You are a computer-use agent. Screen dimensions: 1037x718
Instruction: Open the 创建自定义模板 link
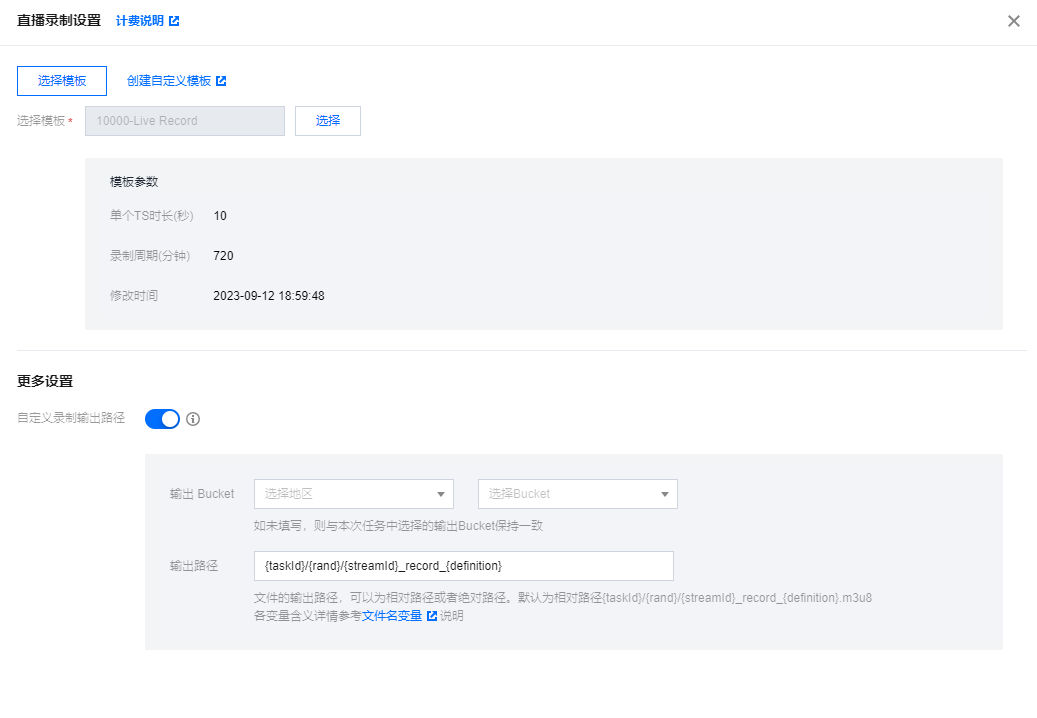coord(168,81)
